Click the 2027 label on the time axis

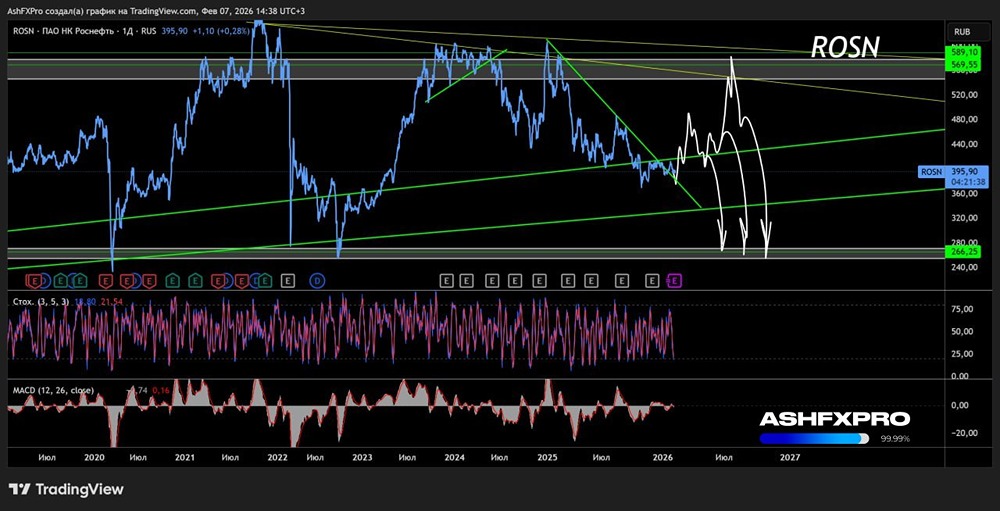point(790,457)
